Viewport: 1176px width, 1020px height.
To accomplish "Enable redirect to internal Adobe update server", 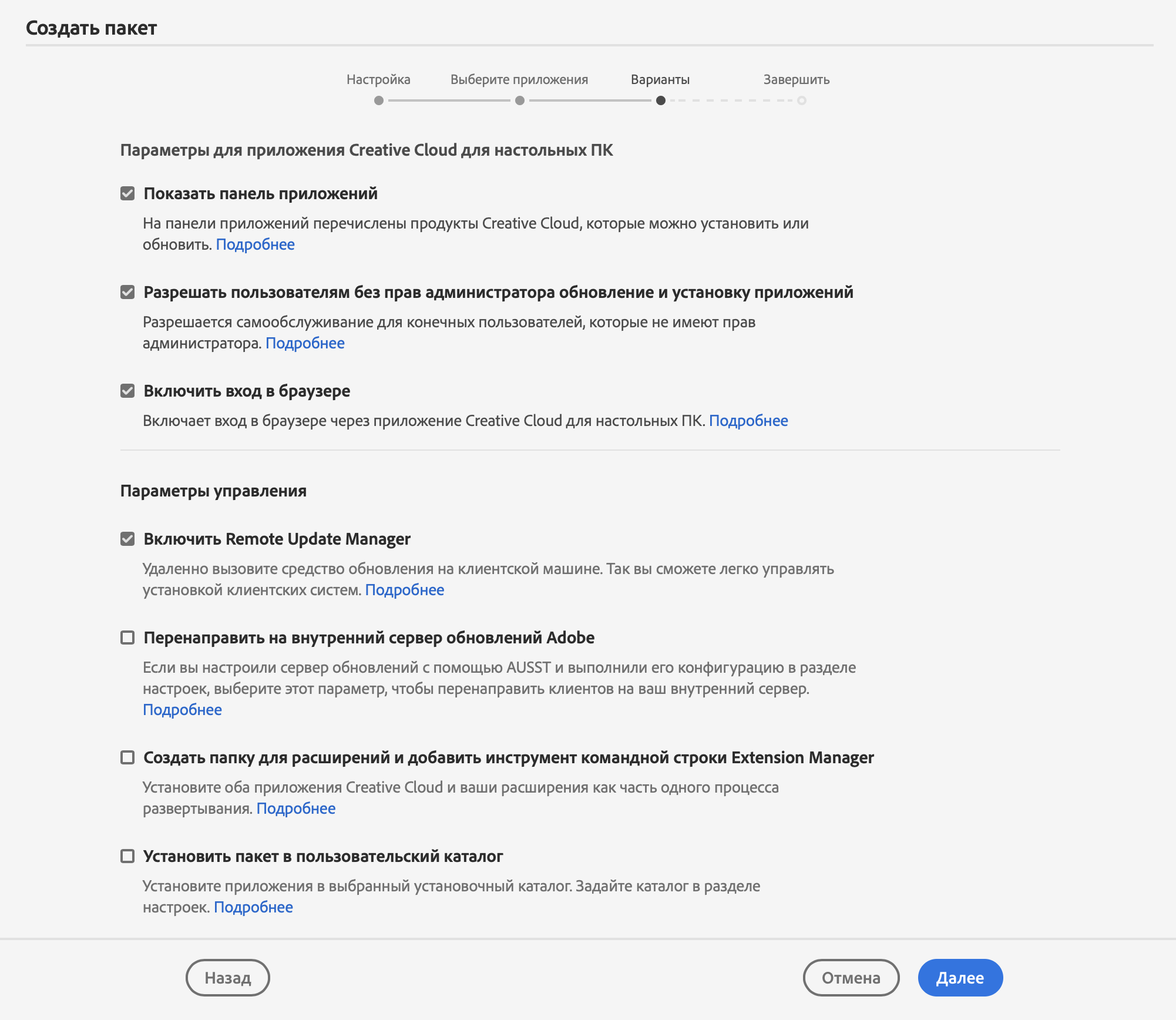I will 127,638.
